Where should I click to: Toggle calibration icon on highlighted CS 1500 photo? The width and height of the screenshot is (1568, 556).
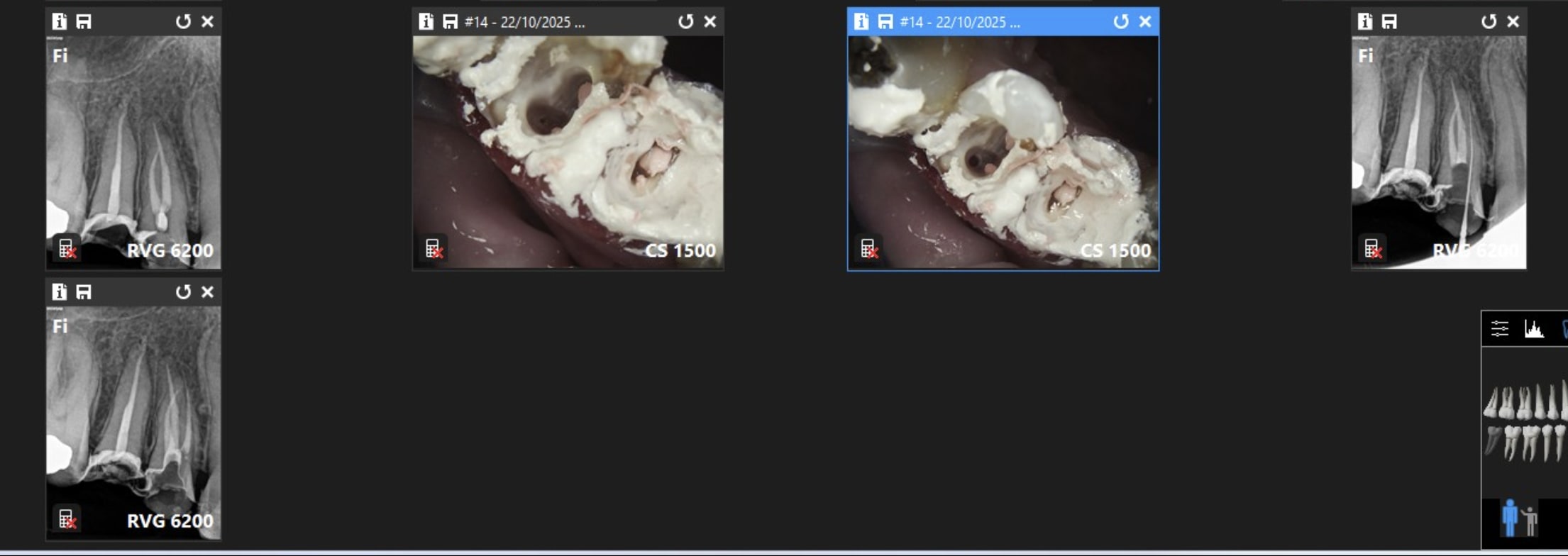tap(869, 249)
